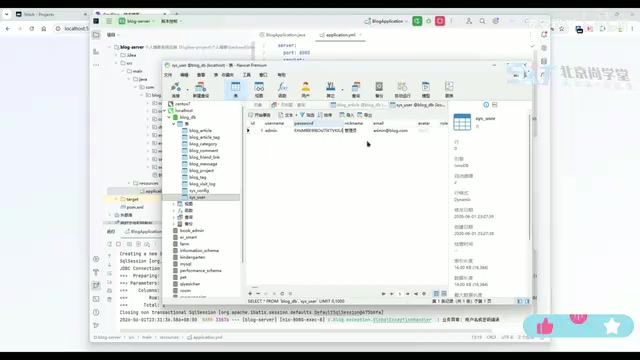Open the Window menu in Navicat
This screenshot has width=640, height=360.
click(x=263, y=75)
